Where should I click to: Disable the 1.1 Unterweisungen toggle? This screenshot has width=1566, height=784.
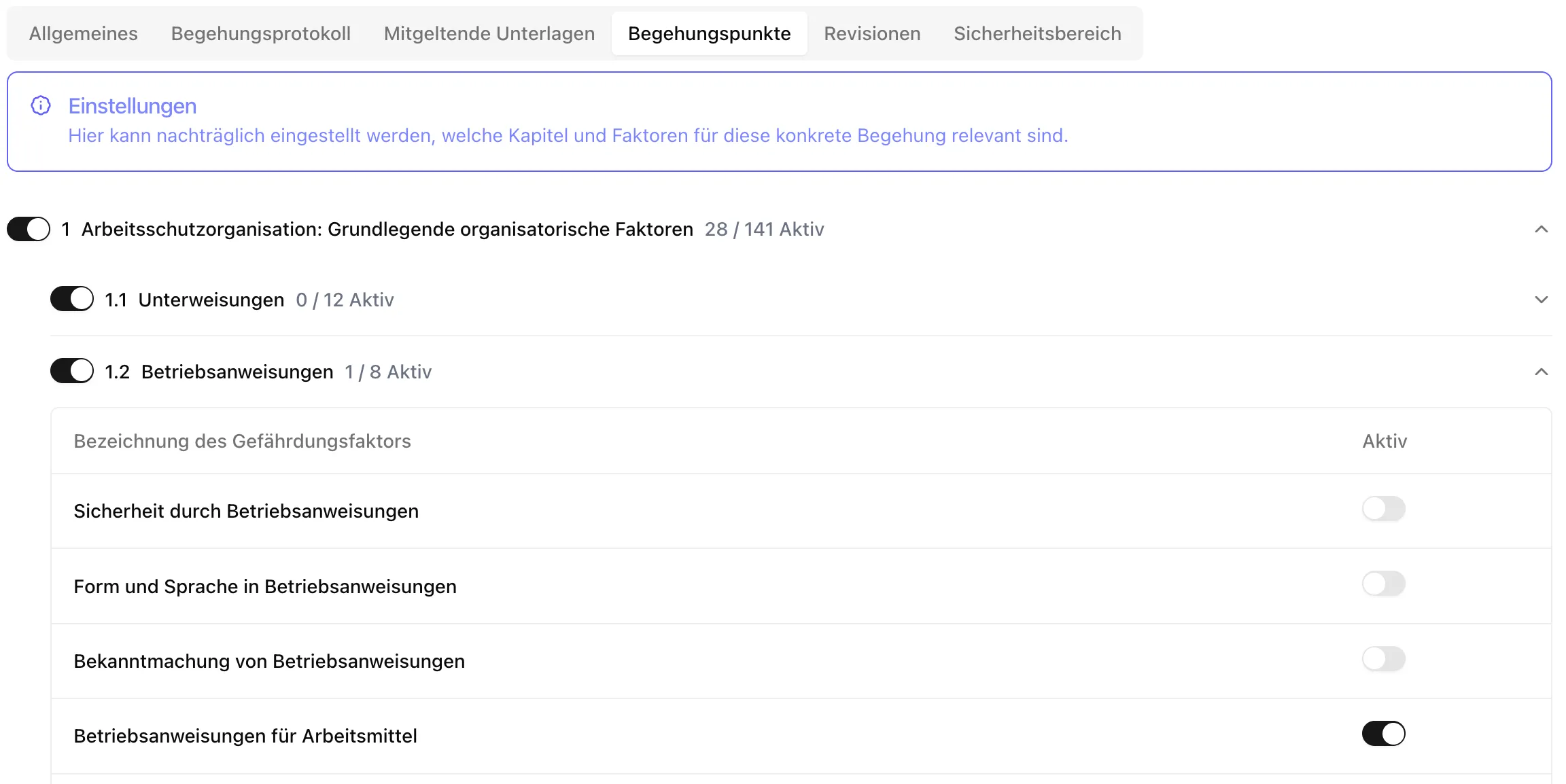click(x=72, y=299)
